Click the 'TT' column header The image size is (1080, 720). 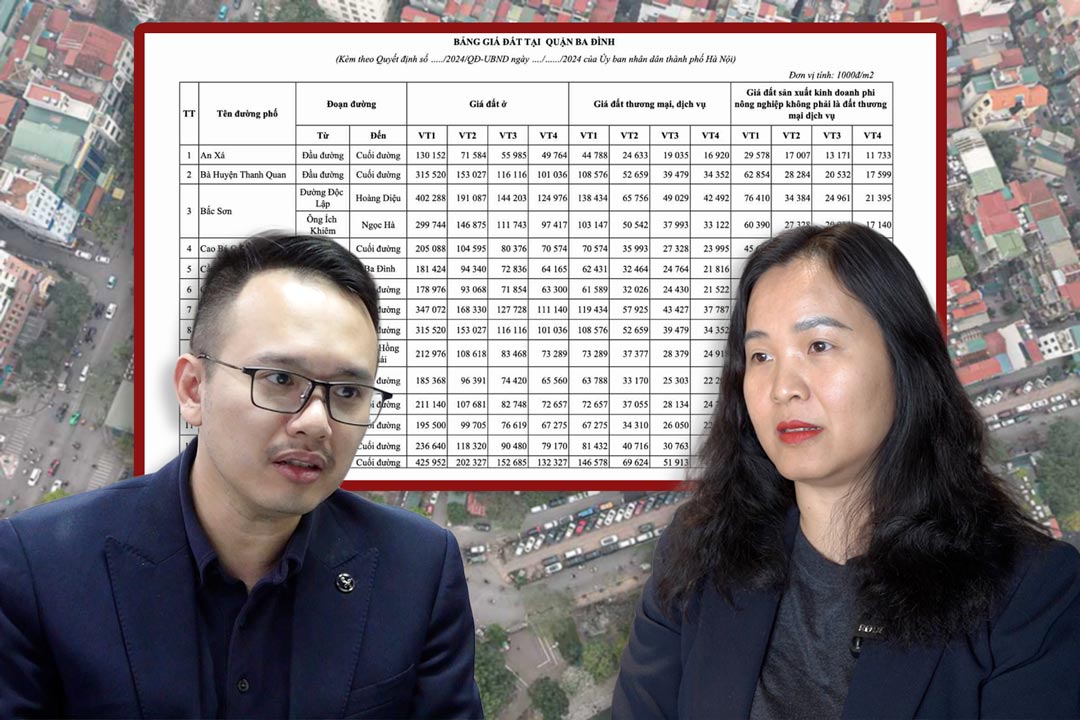pos(188,114)
